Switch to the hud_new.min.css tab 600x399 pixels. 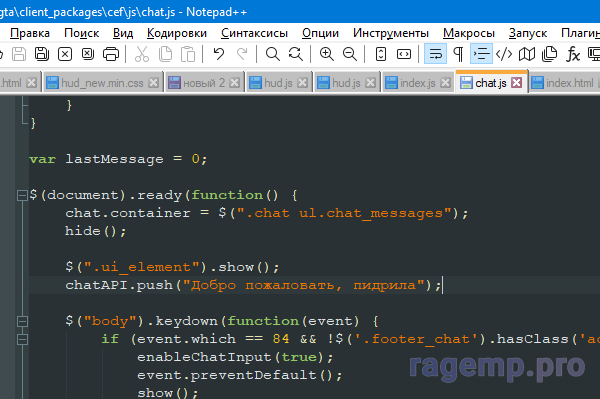coord(102,83)
